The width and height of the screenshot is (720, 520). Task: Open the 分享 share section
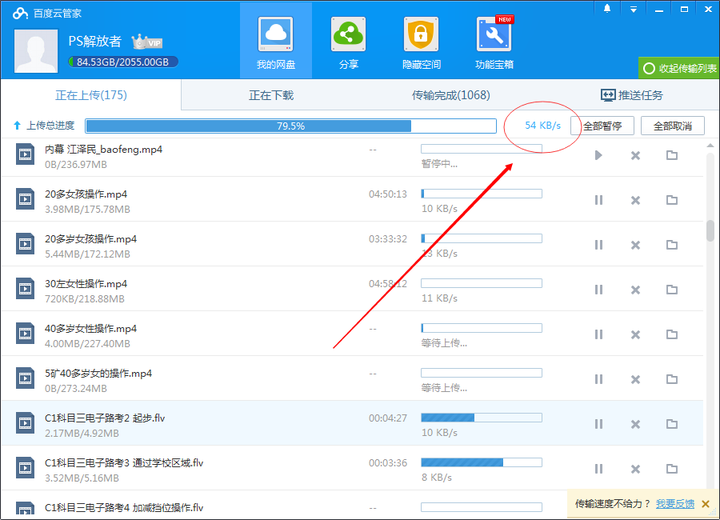click(x=348, y=42)
